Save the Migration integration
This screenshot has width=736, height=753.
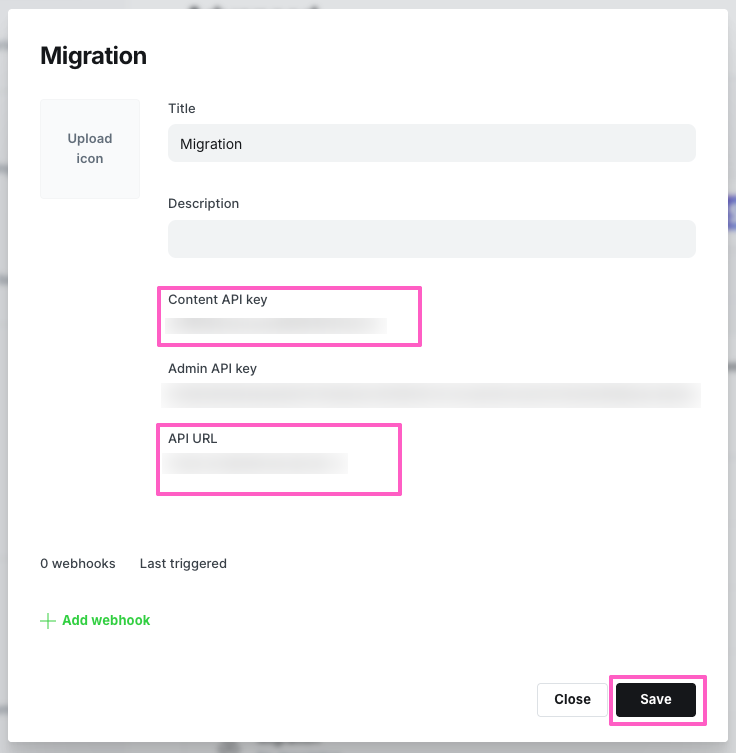coord(655,700)
